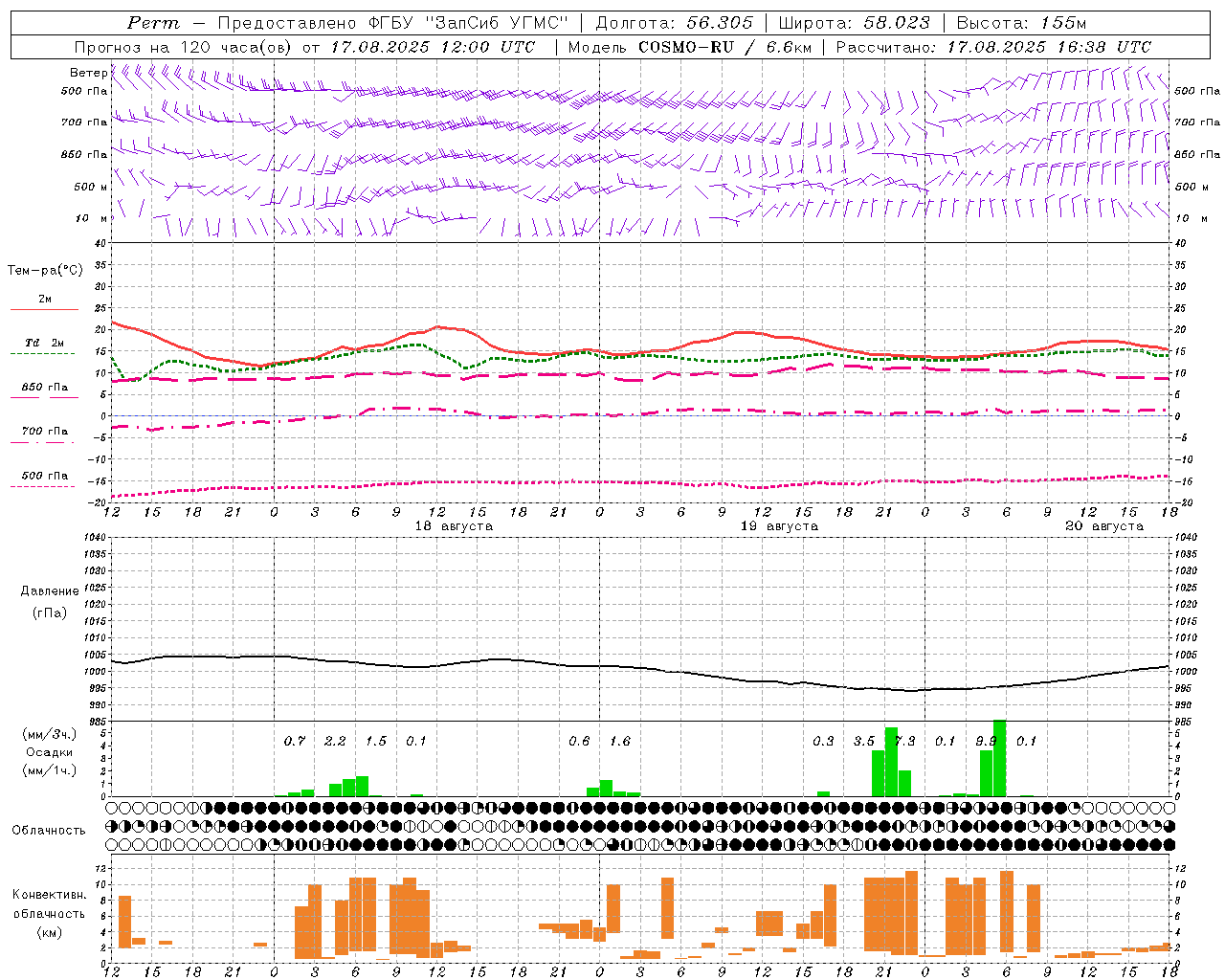
Task: Click the "18 августа" date label
Action: point(454,526)
